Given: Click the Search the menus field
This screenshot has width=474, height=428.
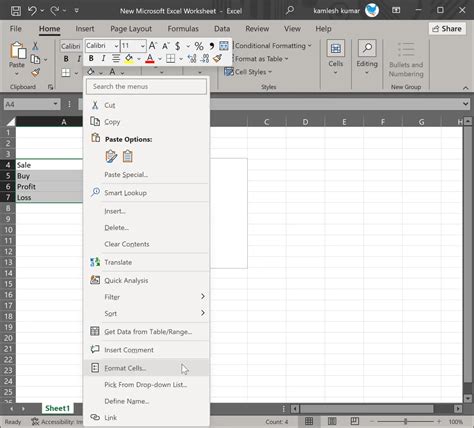Looking at the screenshot, I should [x=146, y=87].
